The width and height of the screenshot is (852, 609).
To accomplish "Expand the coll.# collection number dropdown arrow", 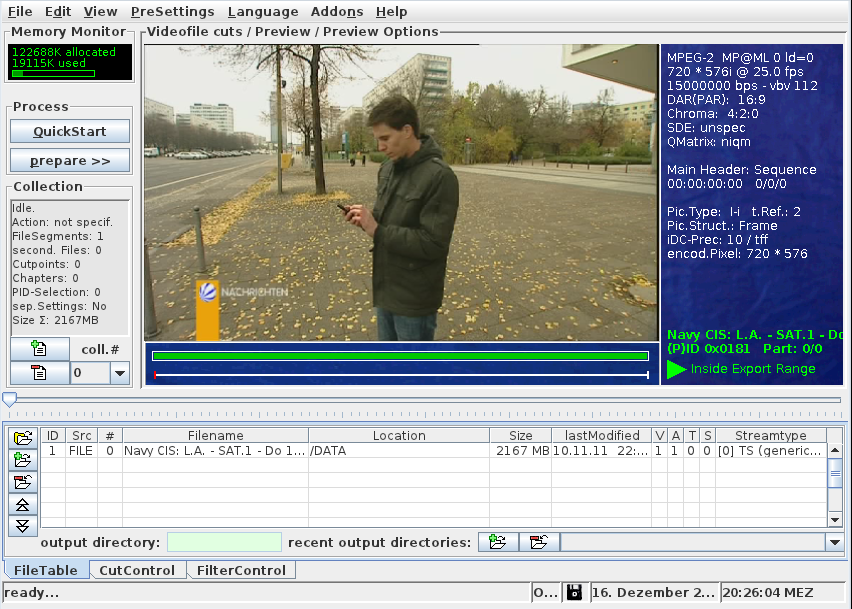I will [120, 373].
